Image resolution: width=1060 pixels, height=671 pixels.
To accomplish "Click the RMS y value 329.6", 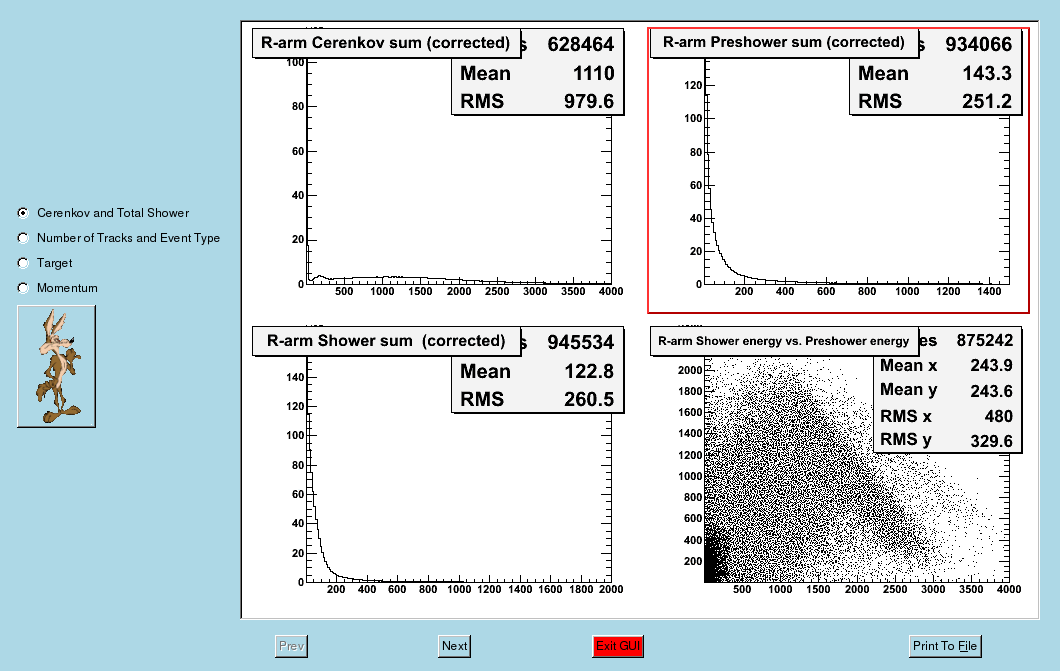I will tap(991, 441).
